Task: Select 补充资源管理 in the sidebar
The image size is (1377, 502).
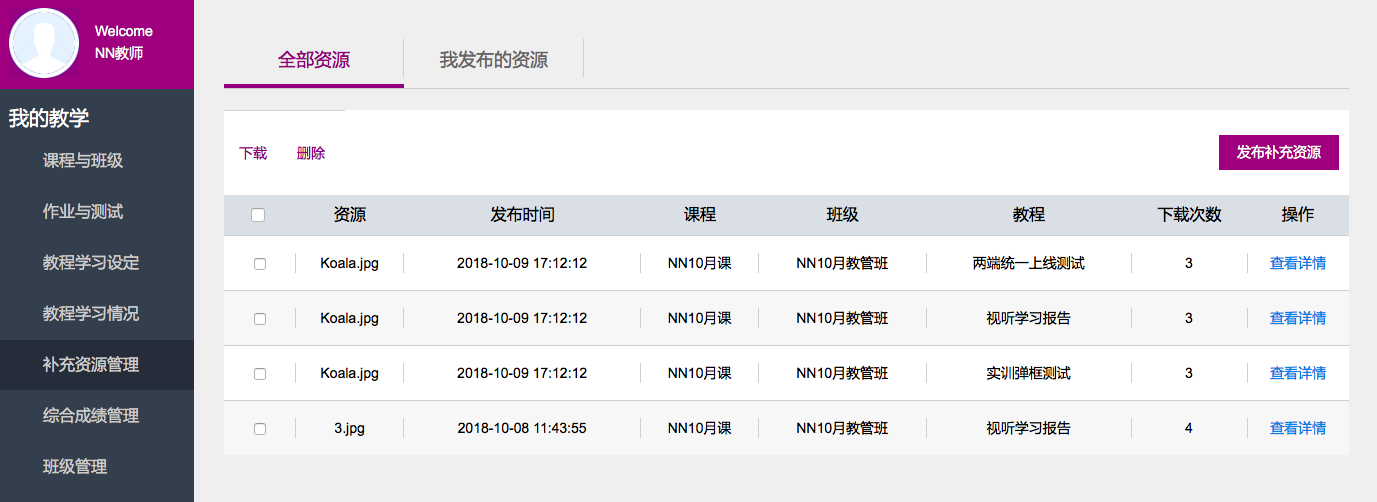Action: point(91,365)
